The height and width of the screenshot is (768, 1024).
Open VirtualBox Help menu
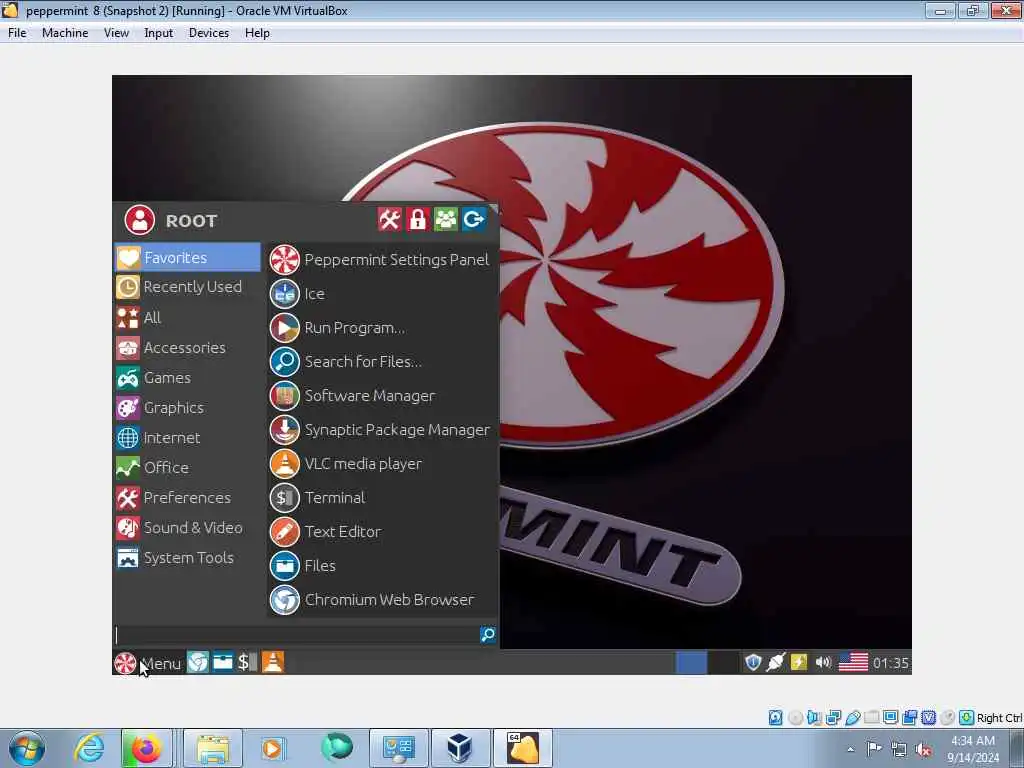tap(257, 33)
